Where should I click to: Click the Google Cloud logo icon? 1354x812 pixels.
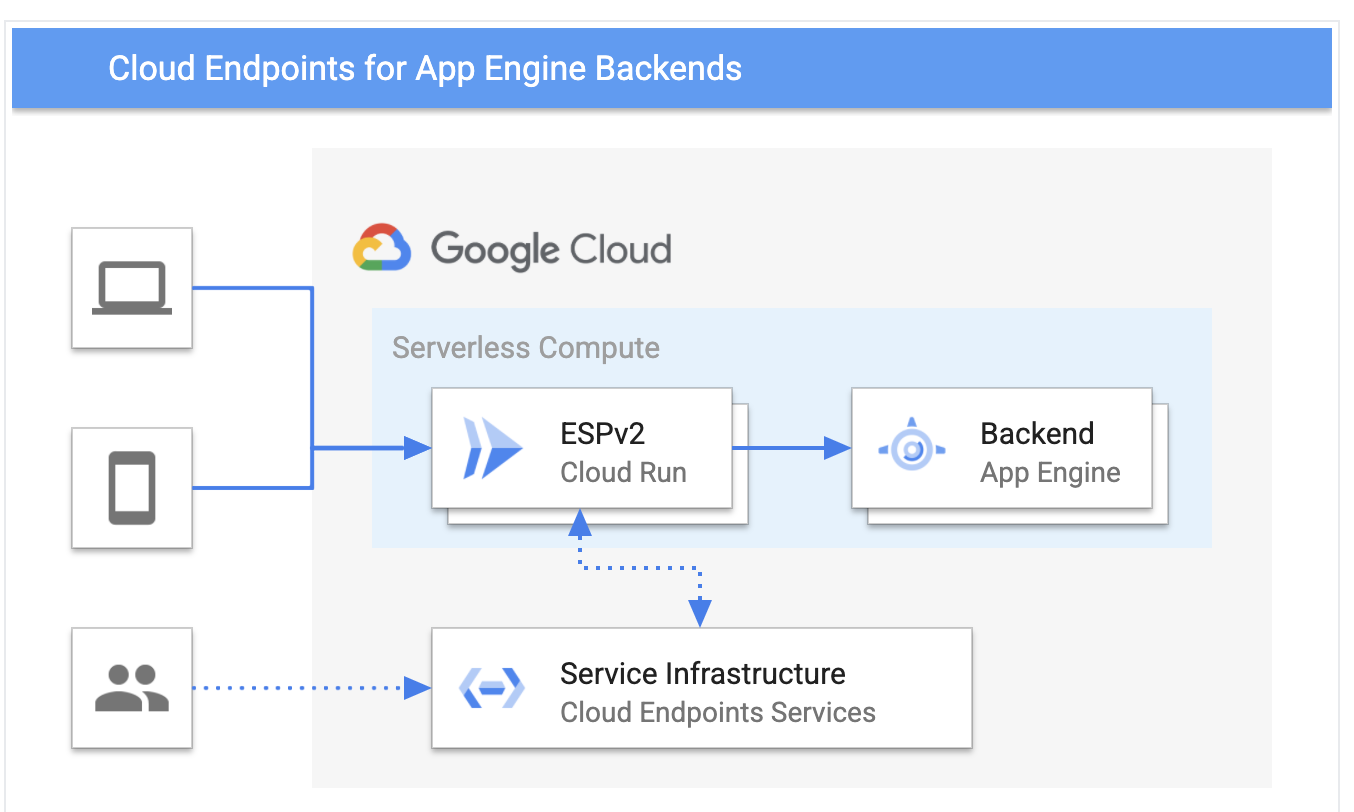[x=382, y=247]
